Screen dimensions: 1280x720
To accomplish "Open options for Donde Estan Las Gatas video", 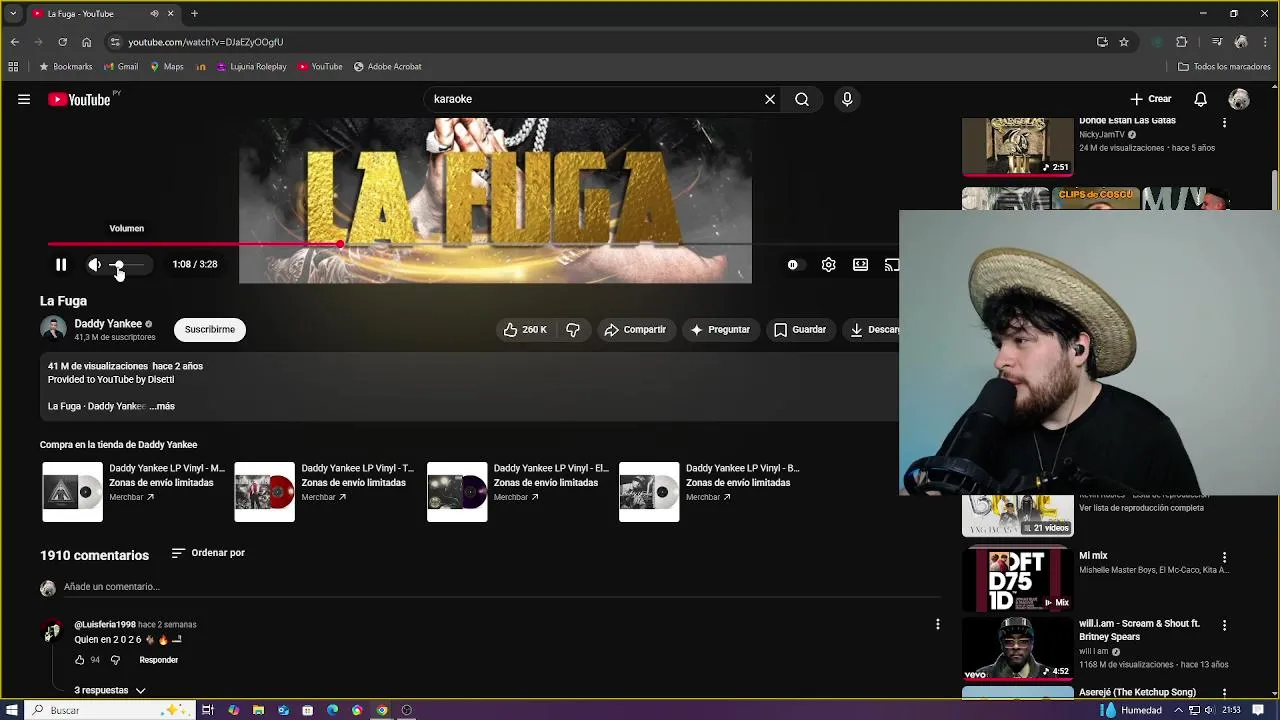I will pos(1224,122).
